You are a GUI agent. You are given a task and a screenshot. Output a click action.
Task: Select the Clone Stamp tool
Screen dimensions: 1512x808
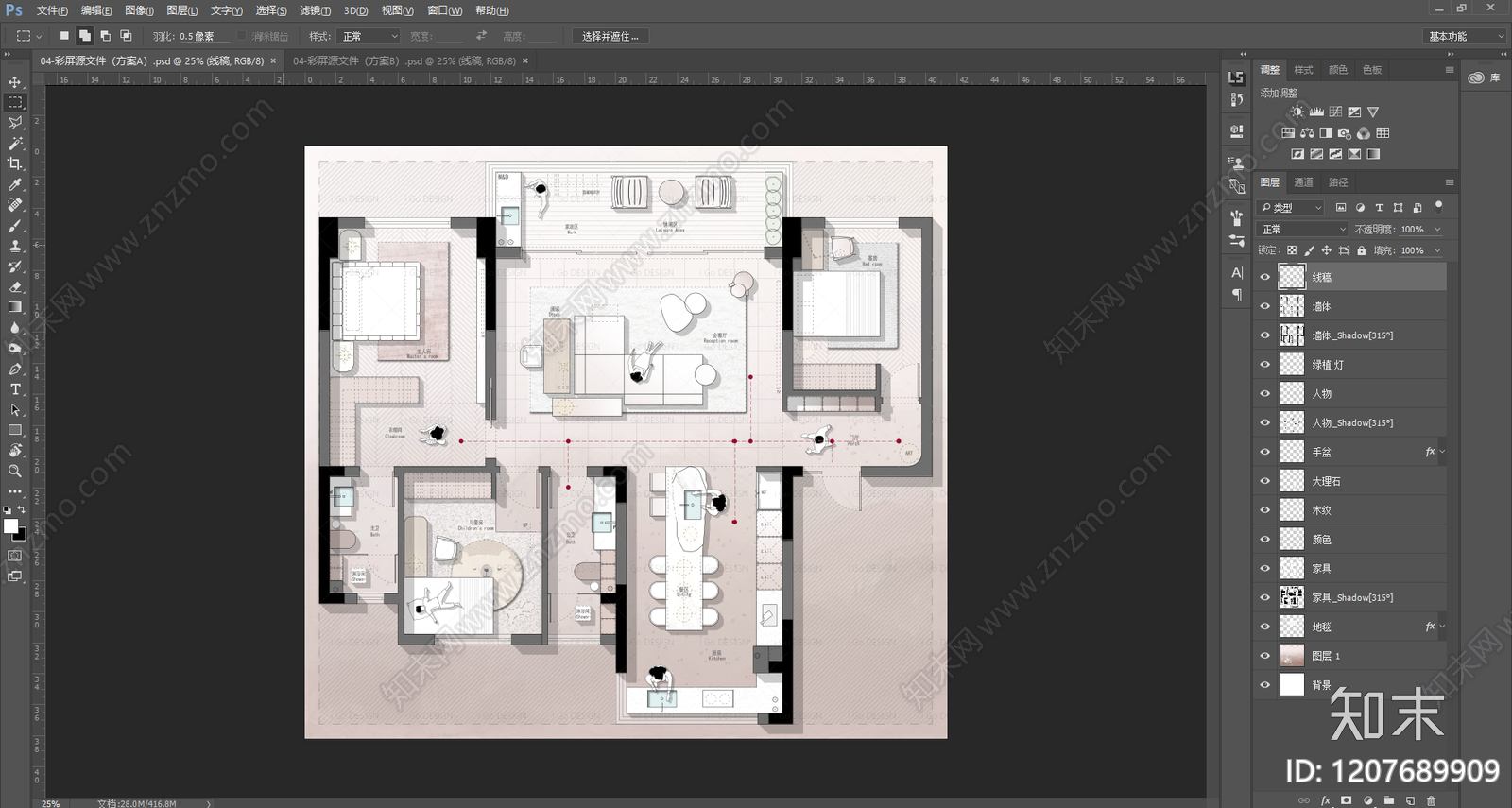pos(15,246)
